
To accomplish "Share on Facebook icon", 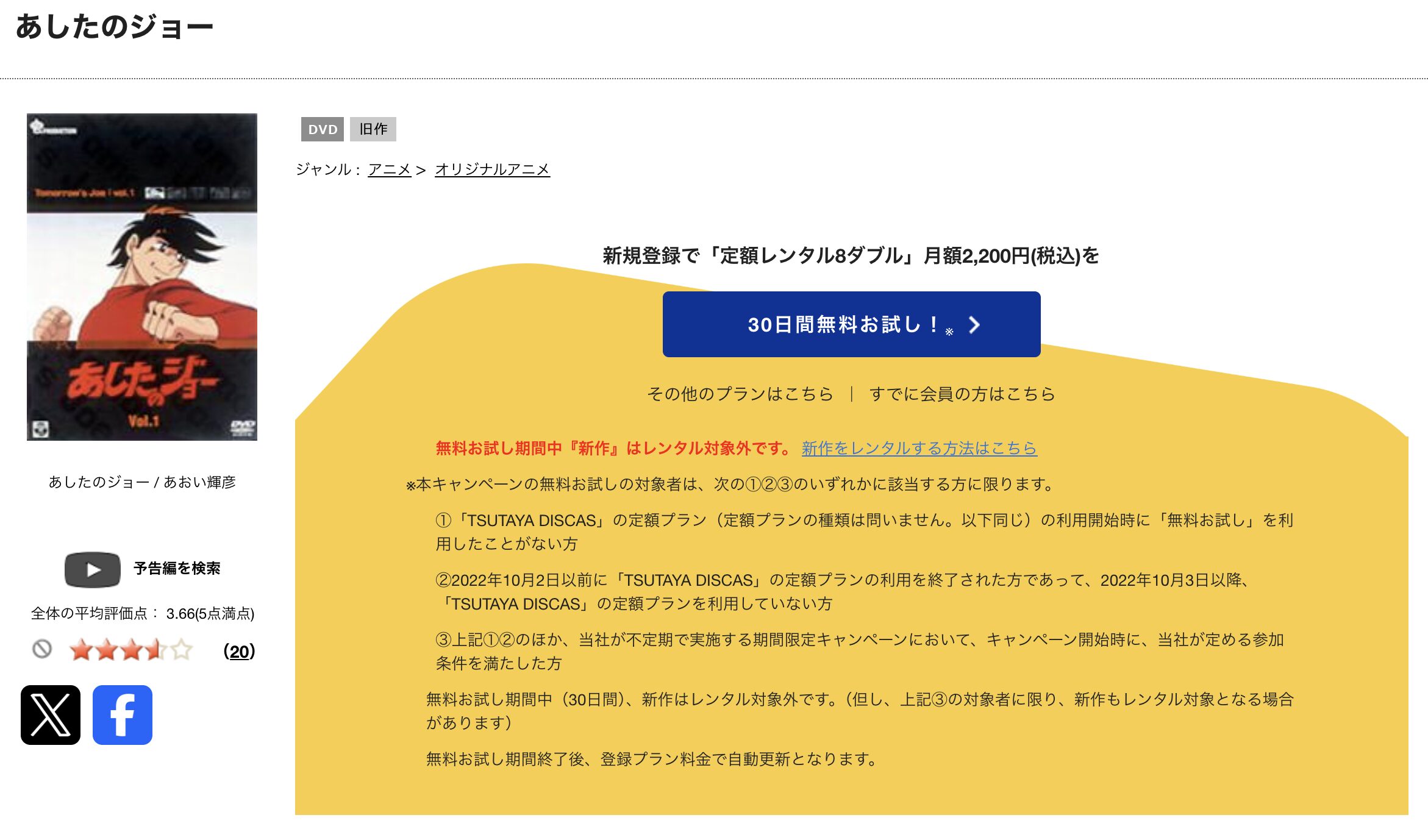I will pyautogui.click(x=123, y=715).
